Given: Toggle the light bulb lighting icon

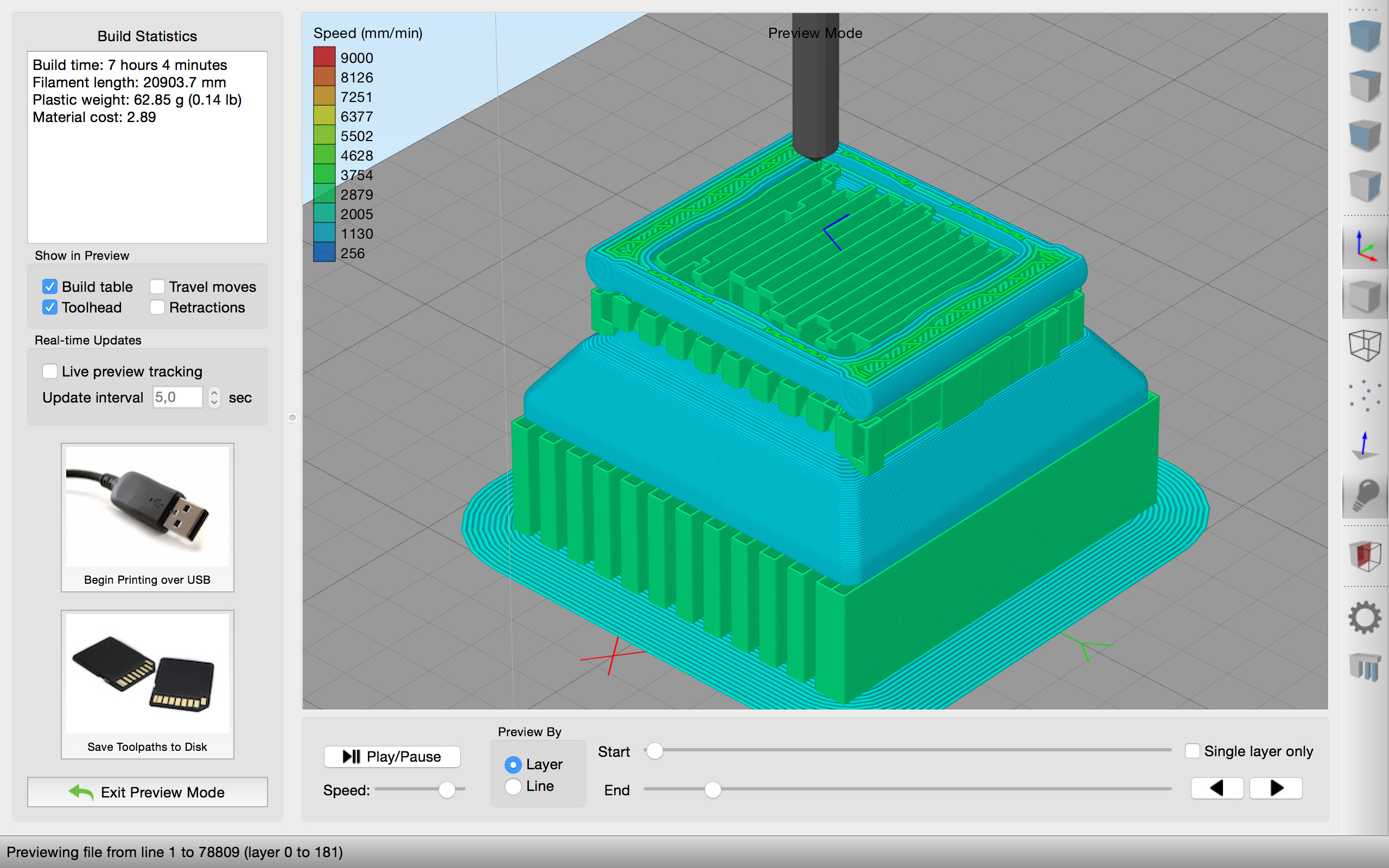Looking at the screenshot, I should point(1365,495).
